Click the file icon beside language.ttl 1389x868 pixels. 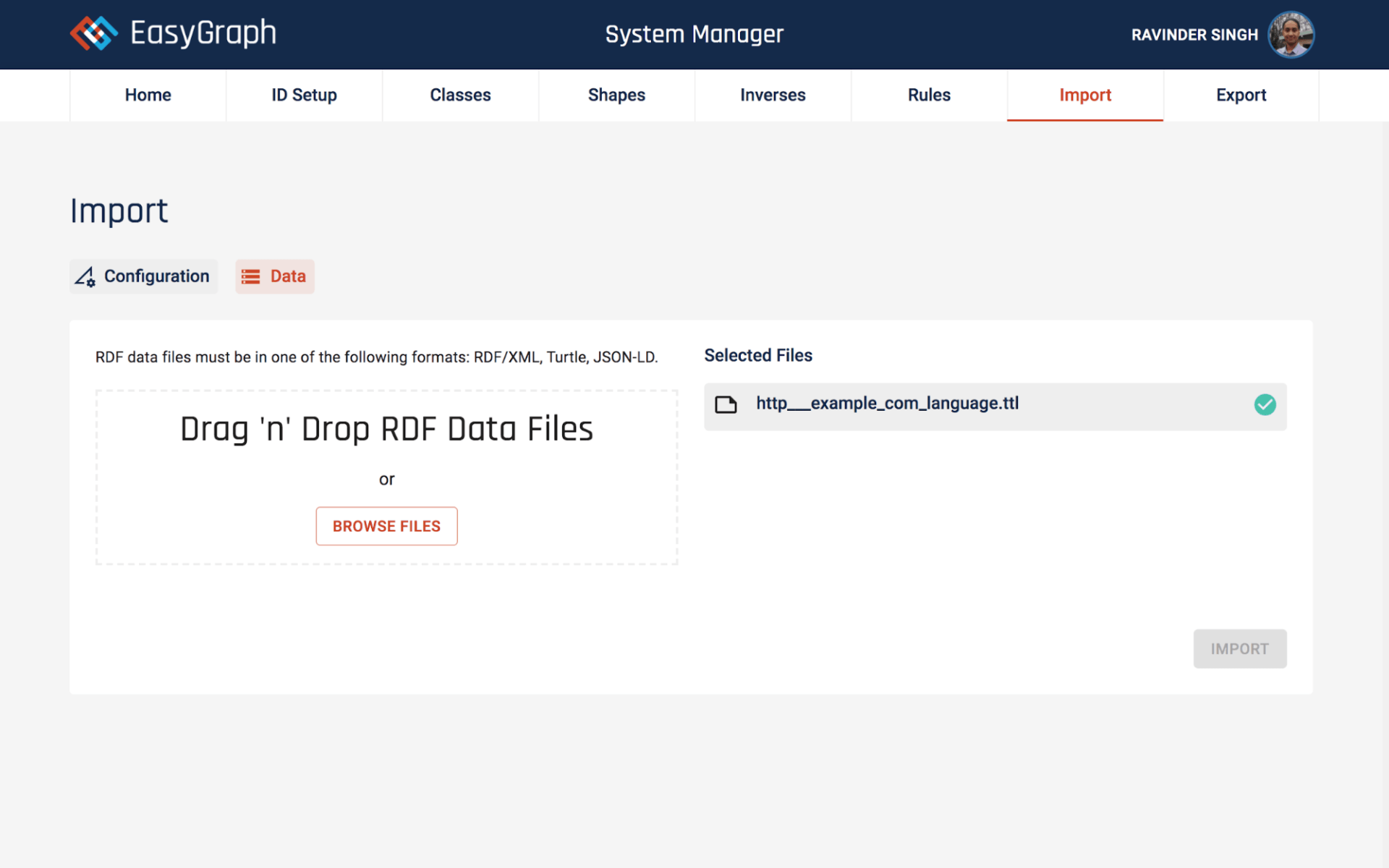(726, 404)
